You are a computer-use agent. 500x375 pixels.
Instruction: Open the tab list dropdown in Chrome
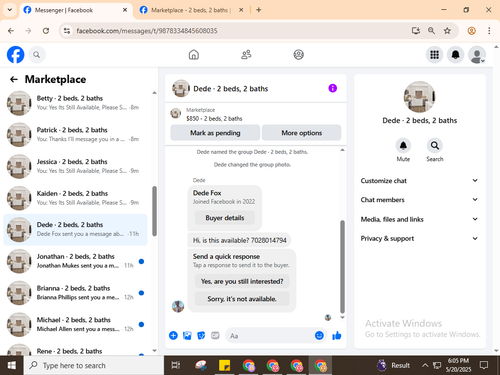pyautogui.click(x=10, y=10)
